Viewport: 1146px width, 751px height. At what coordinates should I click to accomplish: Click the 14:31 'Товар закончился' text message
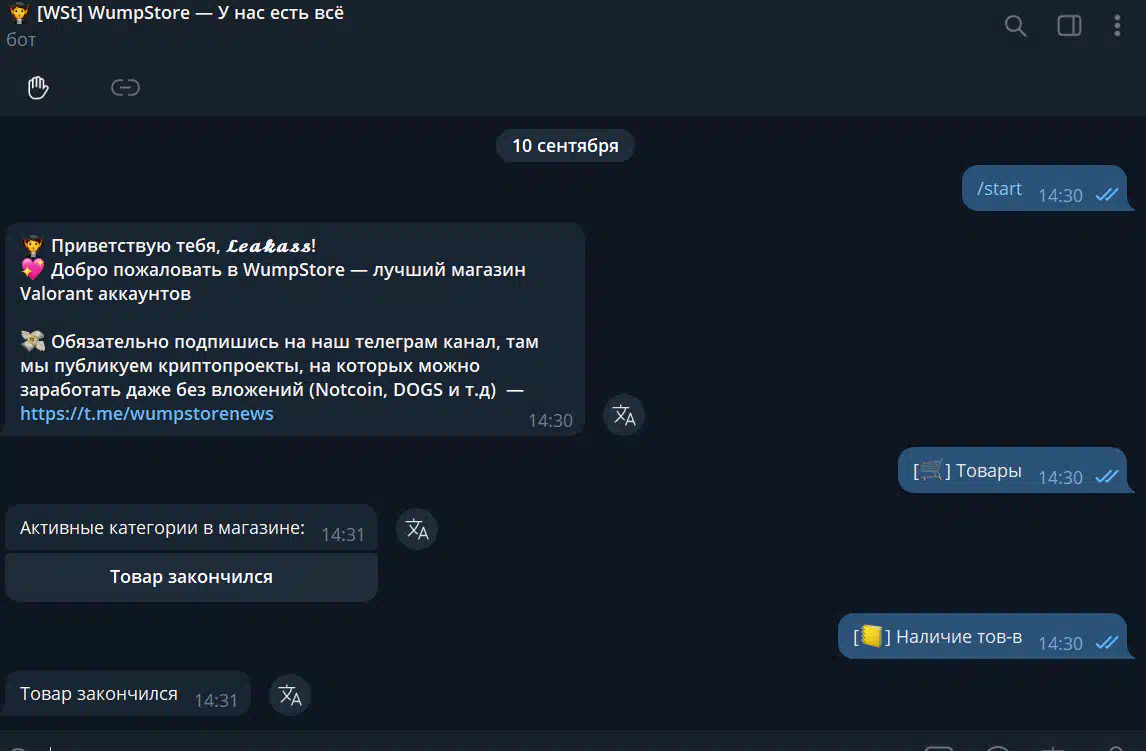click(x=127, y=693)
